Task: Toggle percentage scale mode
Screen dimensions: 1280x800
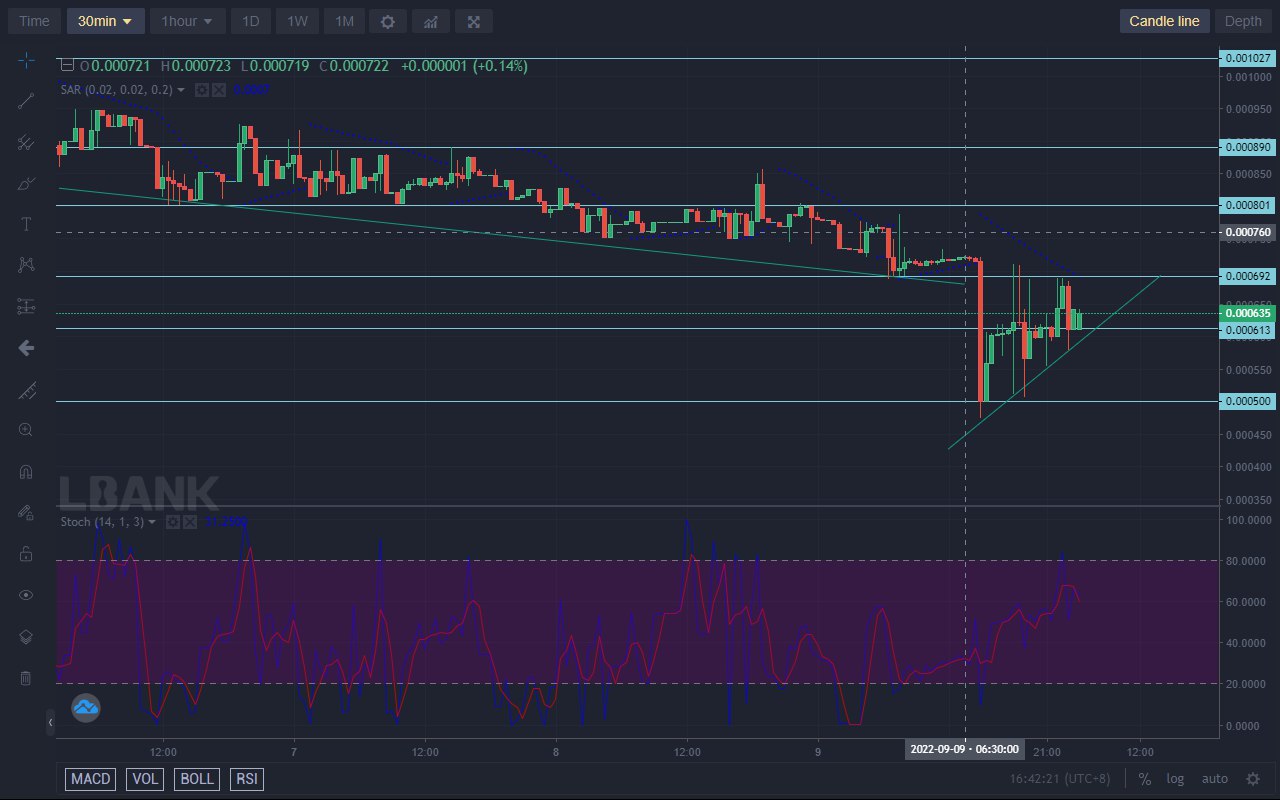Action: (1144, 779)
